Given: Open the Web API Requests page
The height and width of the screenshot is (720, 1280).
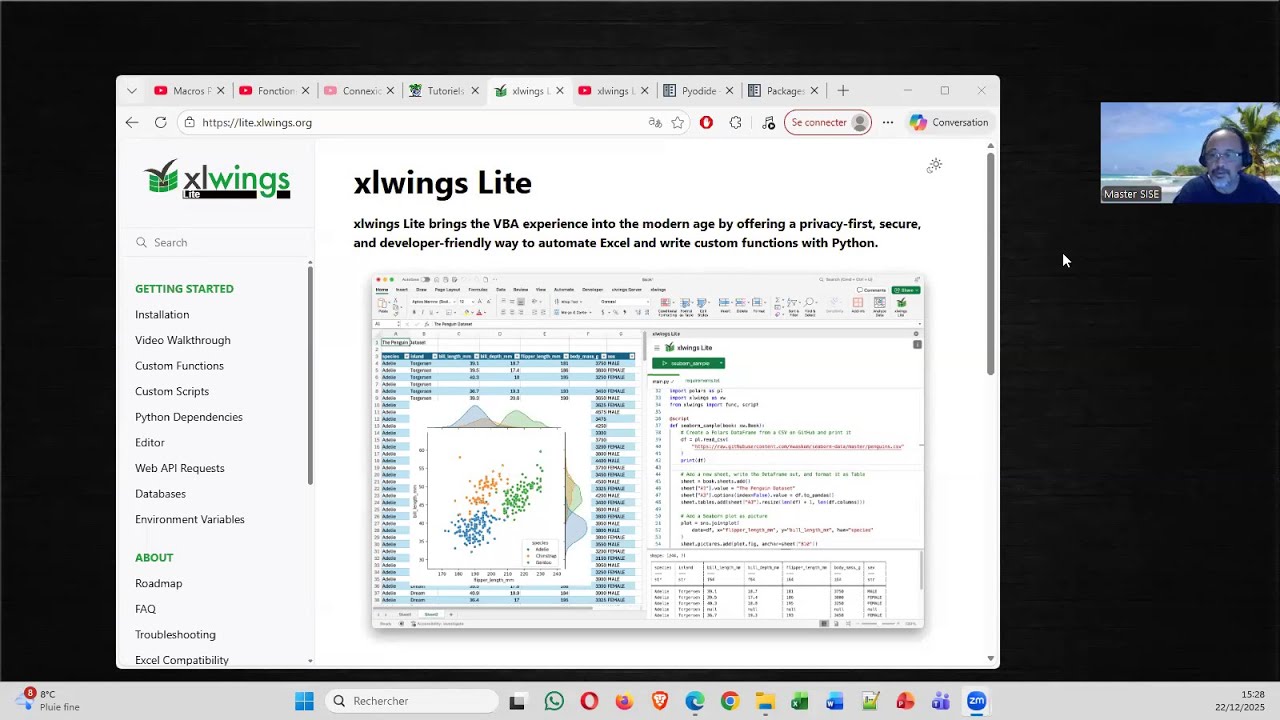Looking at the screenshot, I should coord(180,468).
